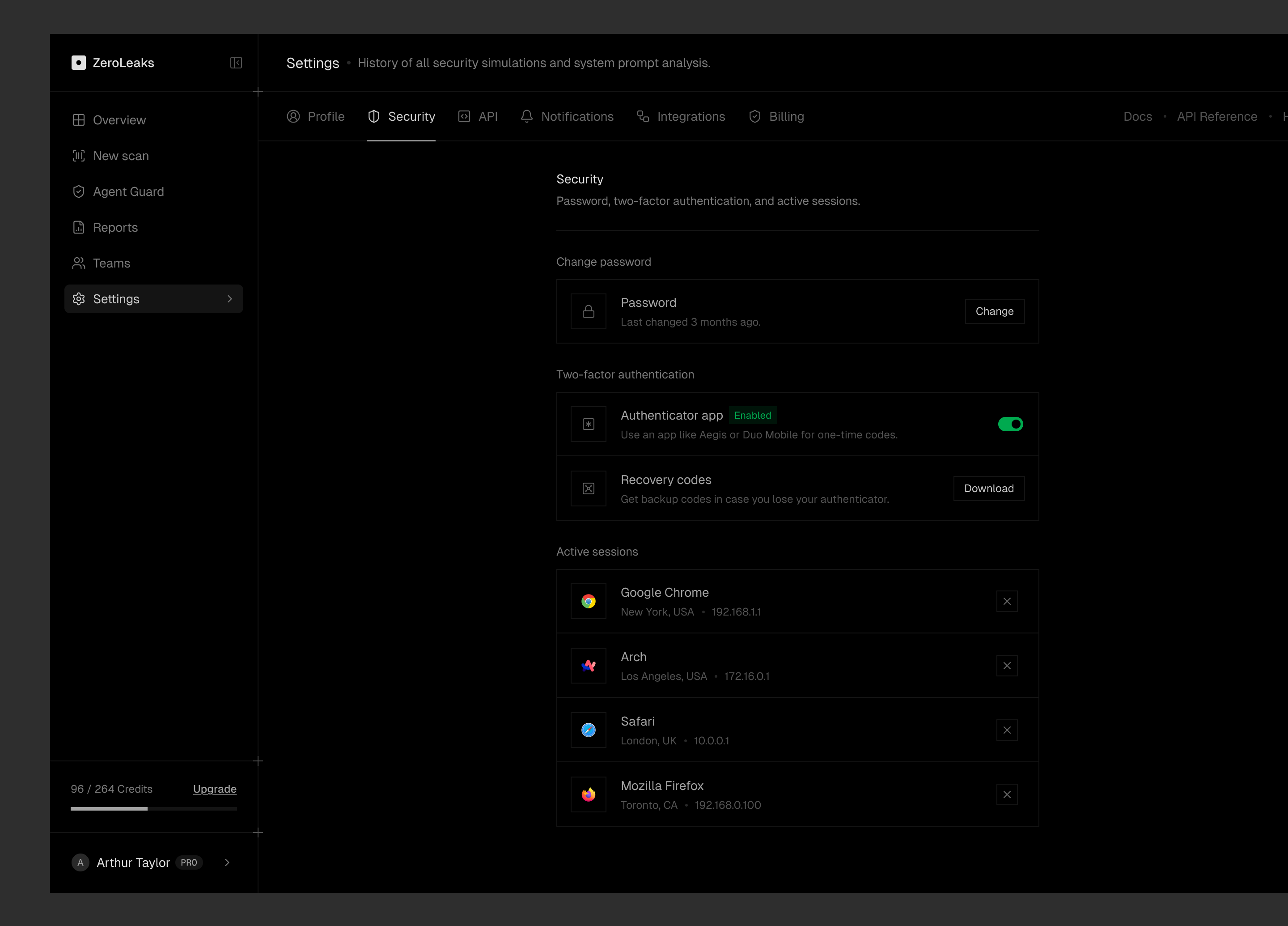Click 'Last changed 3 months ago.' text

pyautogui.click(x=691, y=322)
